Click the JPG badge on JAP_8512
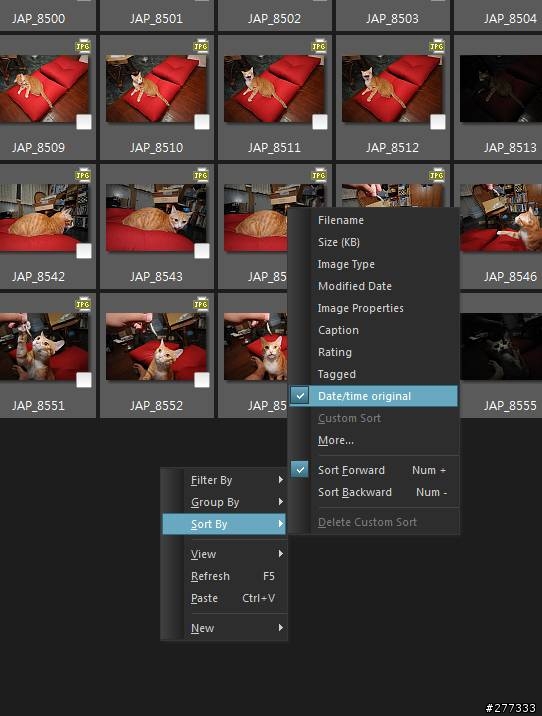This screenshot has height=716, width=542. [x=437, y=47]
